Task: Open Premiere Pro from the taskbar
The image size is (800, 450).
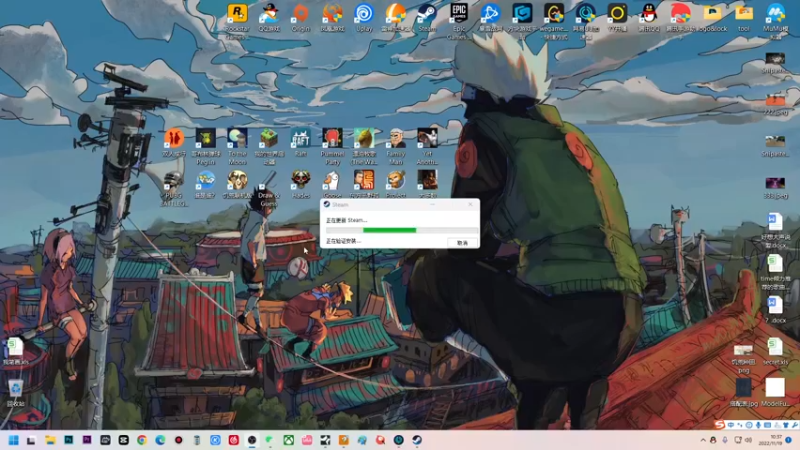Action: coord(87,440)
